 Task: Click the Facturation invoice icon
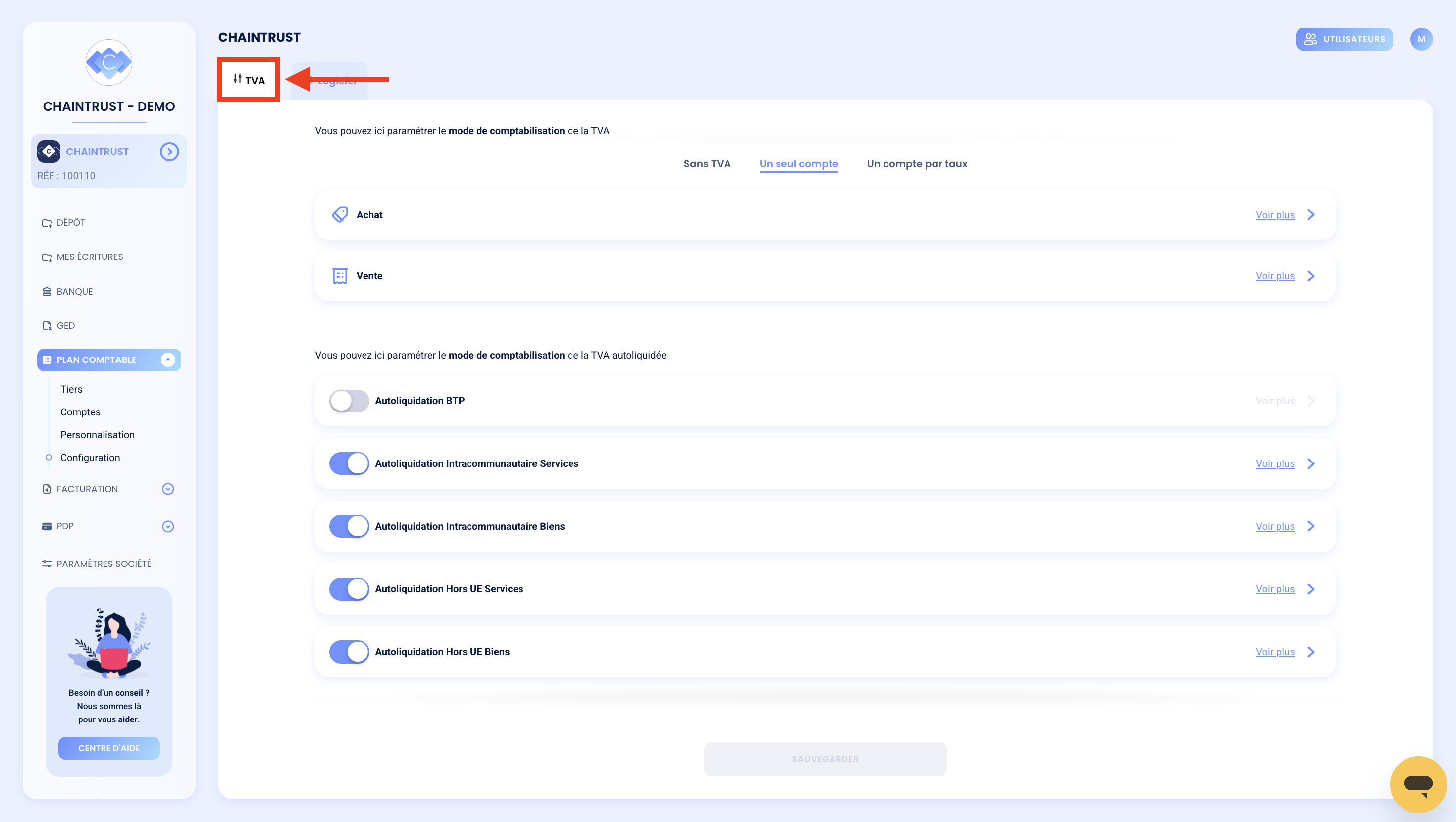47,489
